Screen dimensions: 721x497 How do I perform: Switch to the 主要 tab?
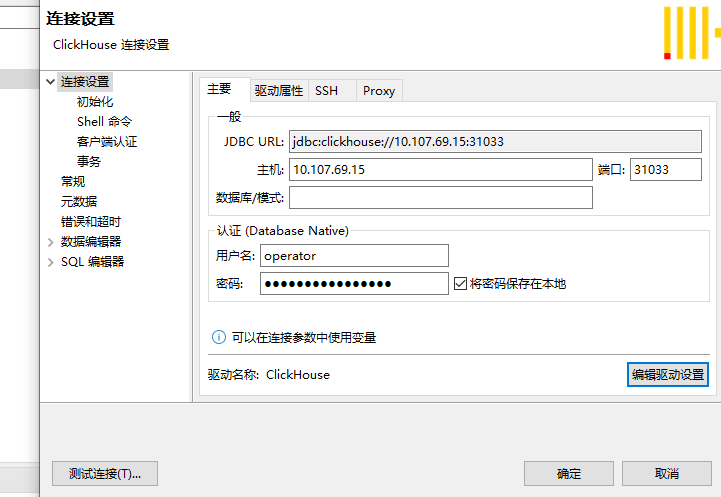(225, 89)
